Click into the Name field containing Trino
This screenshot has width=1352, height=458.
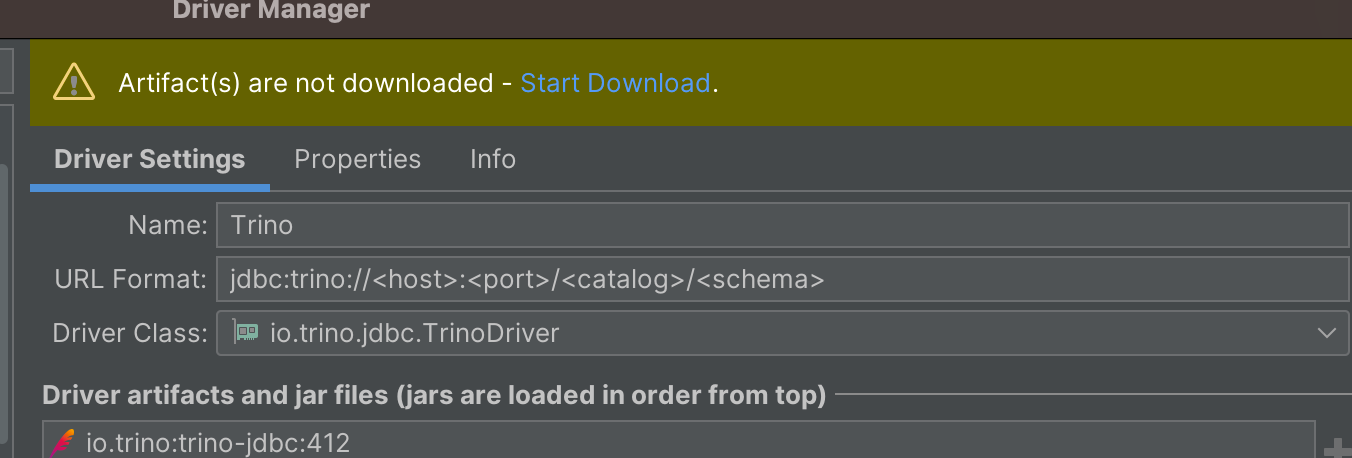click(x=780, y=225)
